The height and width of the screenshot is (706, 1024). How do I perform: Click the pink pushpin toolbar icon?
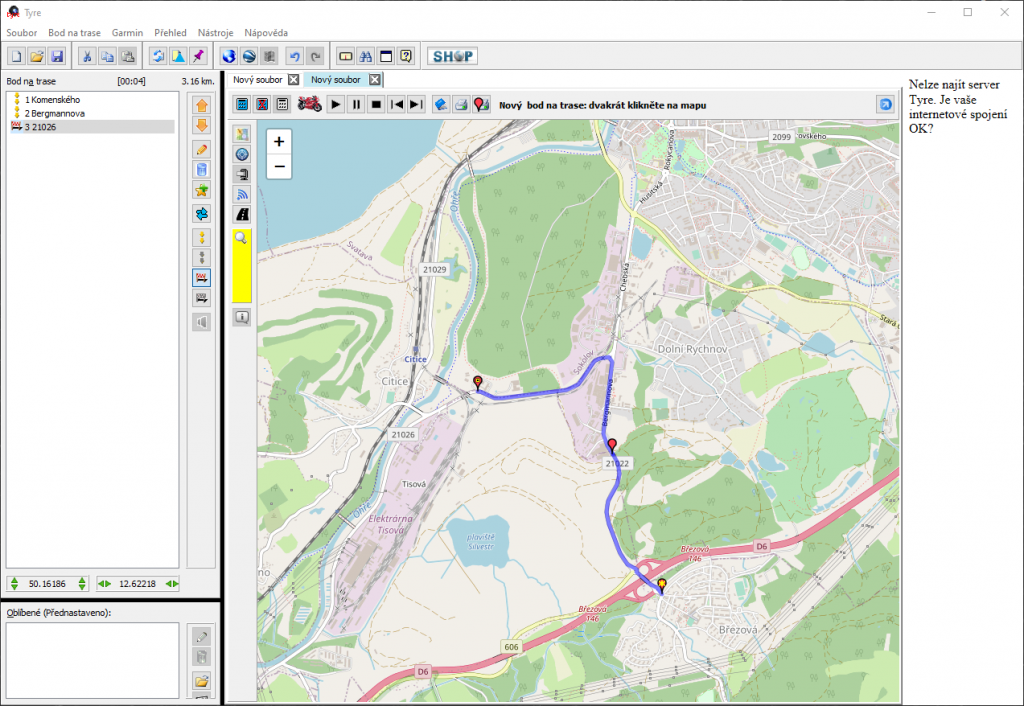tap(198, 57)
